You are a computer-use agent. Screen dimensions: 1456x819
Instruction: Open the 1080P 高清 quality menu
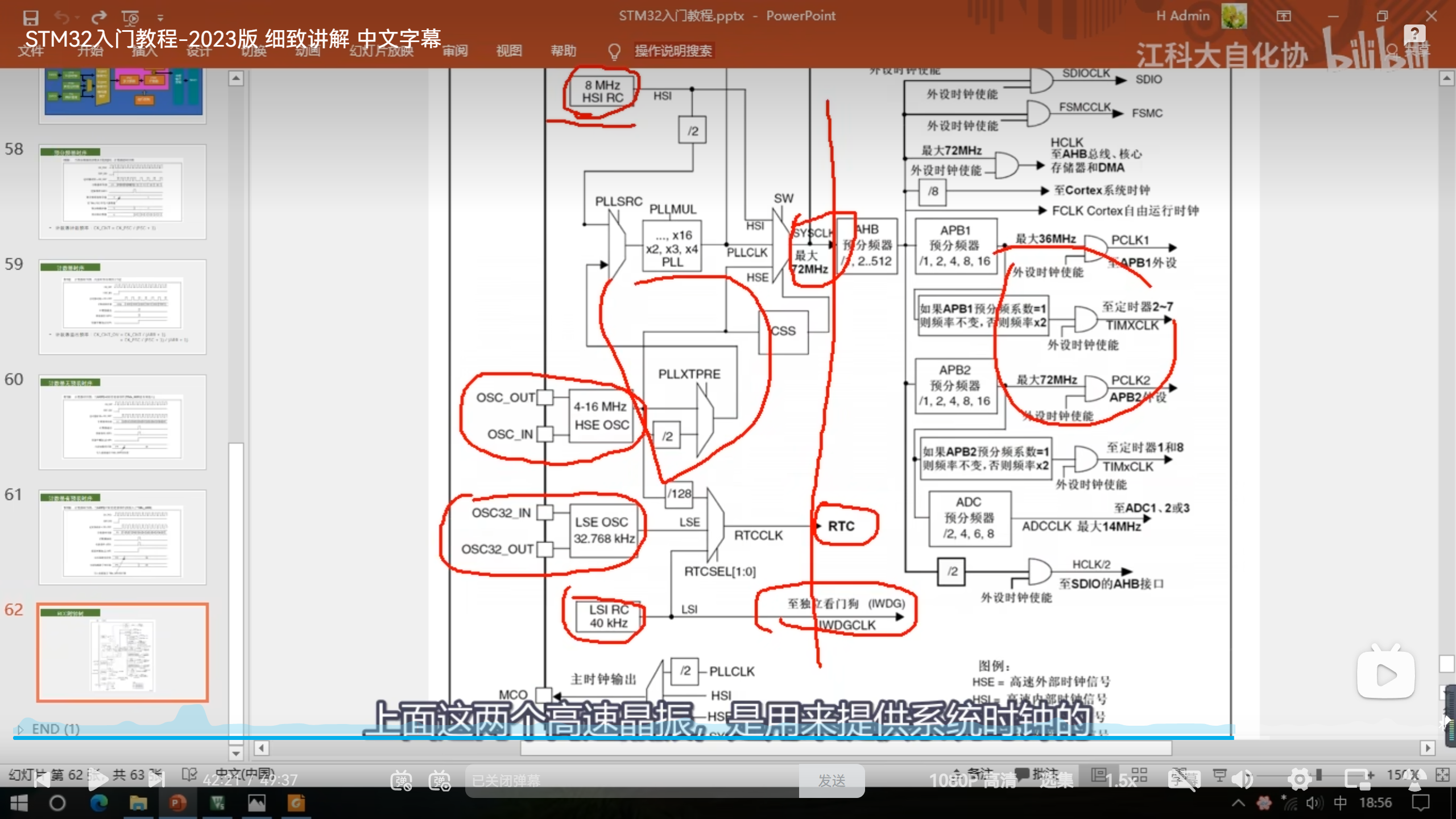(973, 780)
